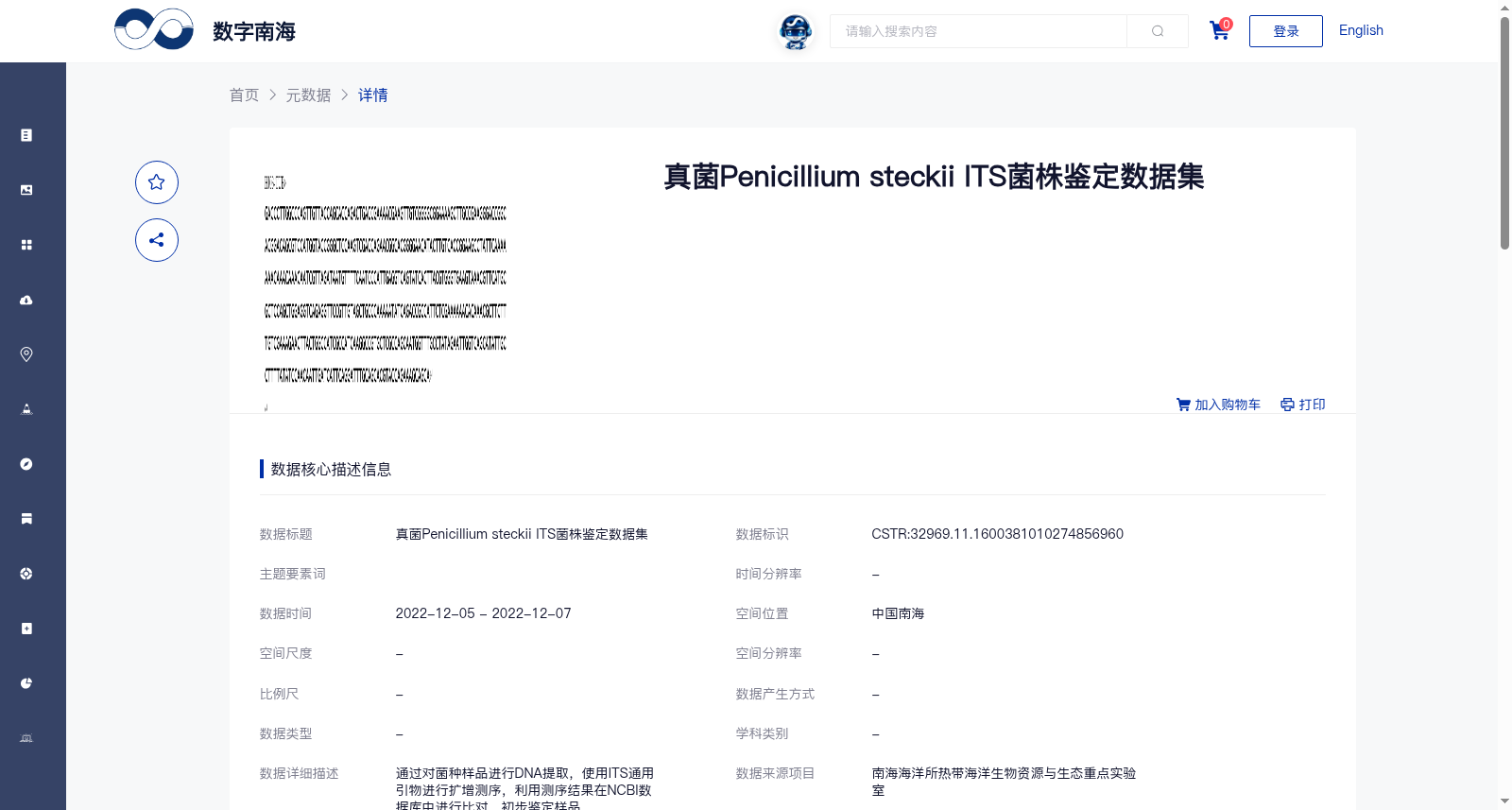
Task: Click the 详情 breadcrumb item
Action: (372, 95)
